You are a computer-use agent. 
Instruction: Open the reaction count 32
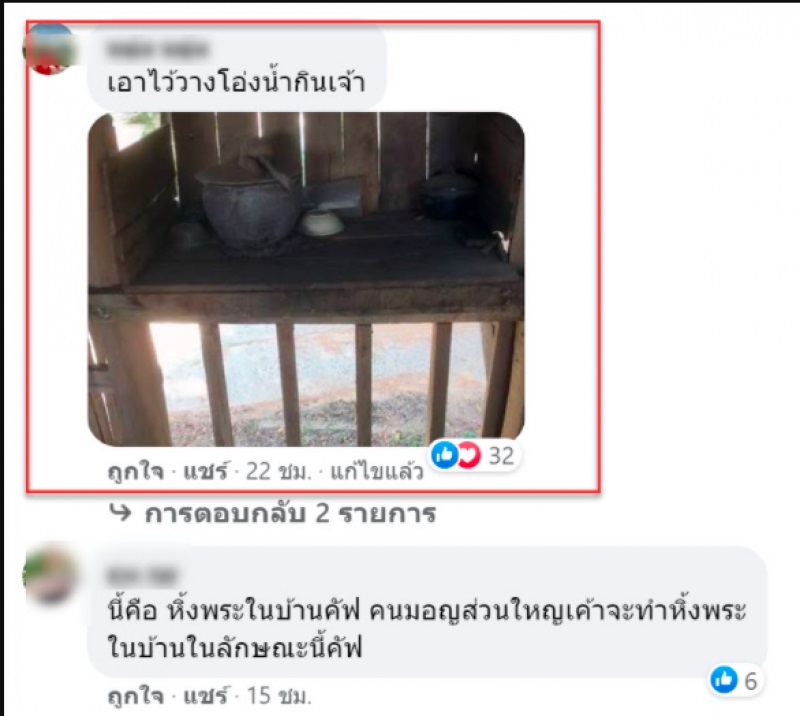[x=501, y=455]
